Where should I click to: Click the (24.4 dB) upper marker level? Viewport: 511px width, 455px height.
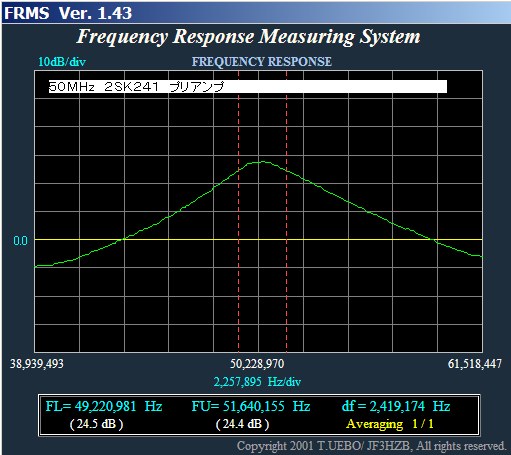pyautogui.click(x=242, y=424)
